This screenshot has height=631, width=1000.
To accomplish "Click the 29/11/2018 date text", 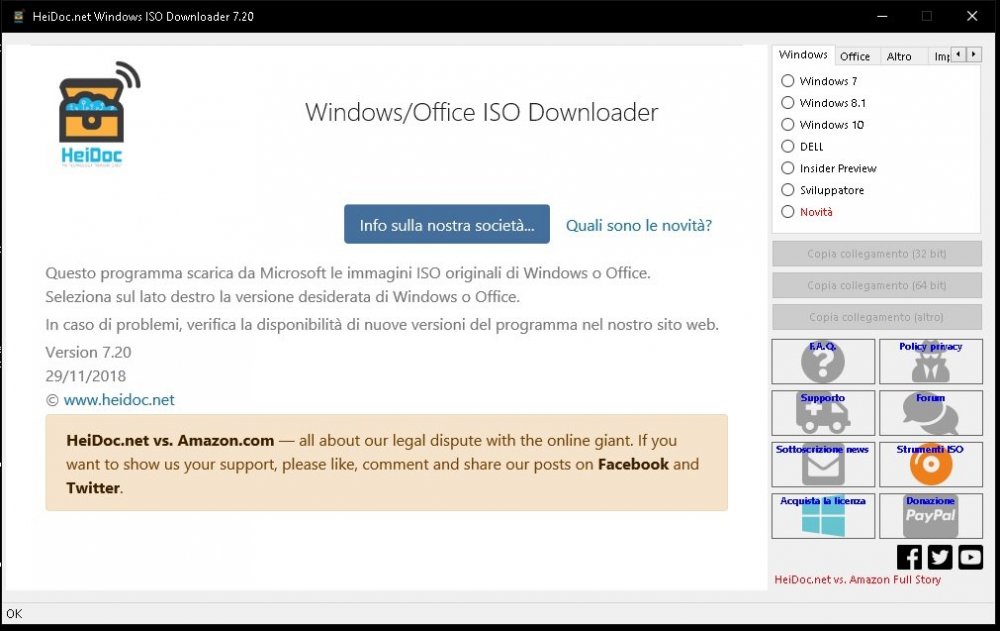I will tap(85, 376).
